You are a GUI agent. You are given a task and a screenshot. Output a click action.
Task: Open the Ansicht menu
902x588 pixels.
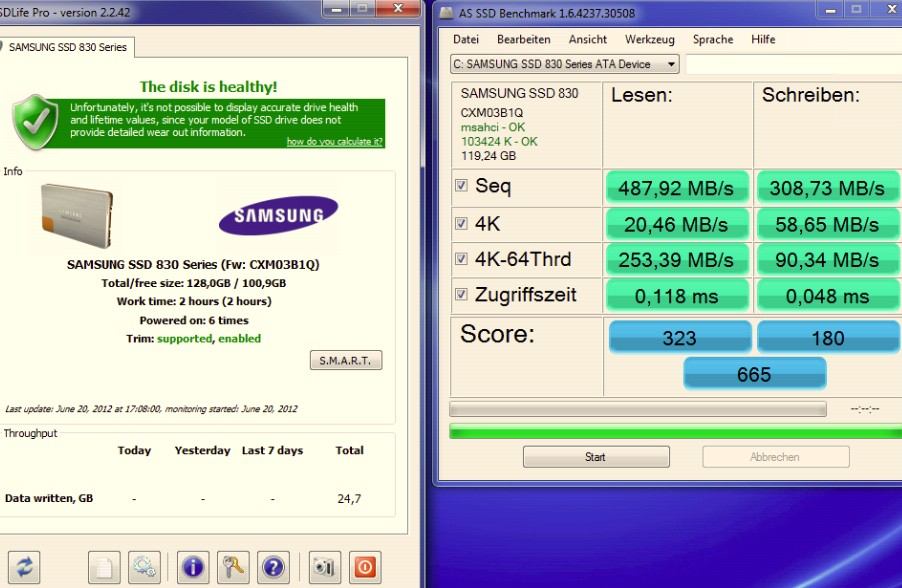click(587, 39)
